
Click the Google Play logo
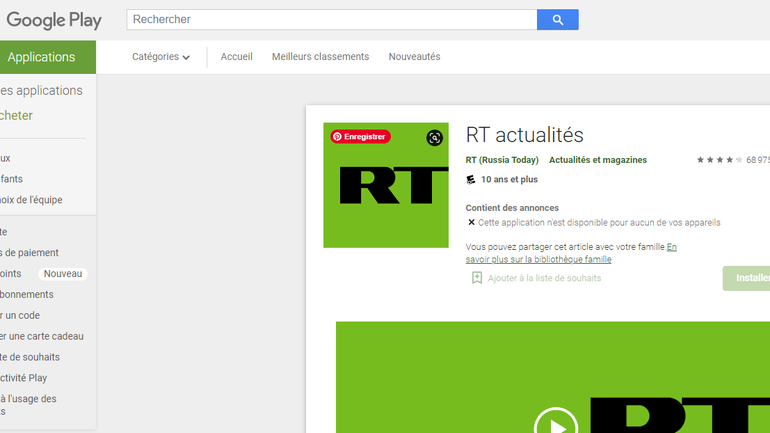point(54,20)
